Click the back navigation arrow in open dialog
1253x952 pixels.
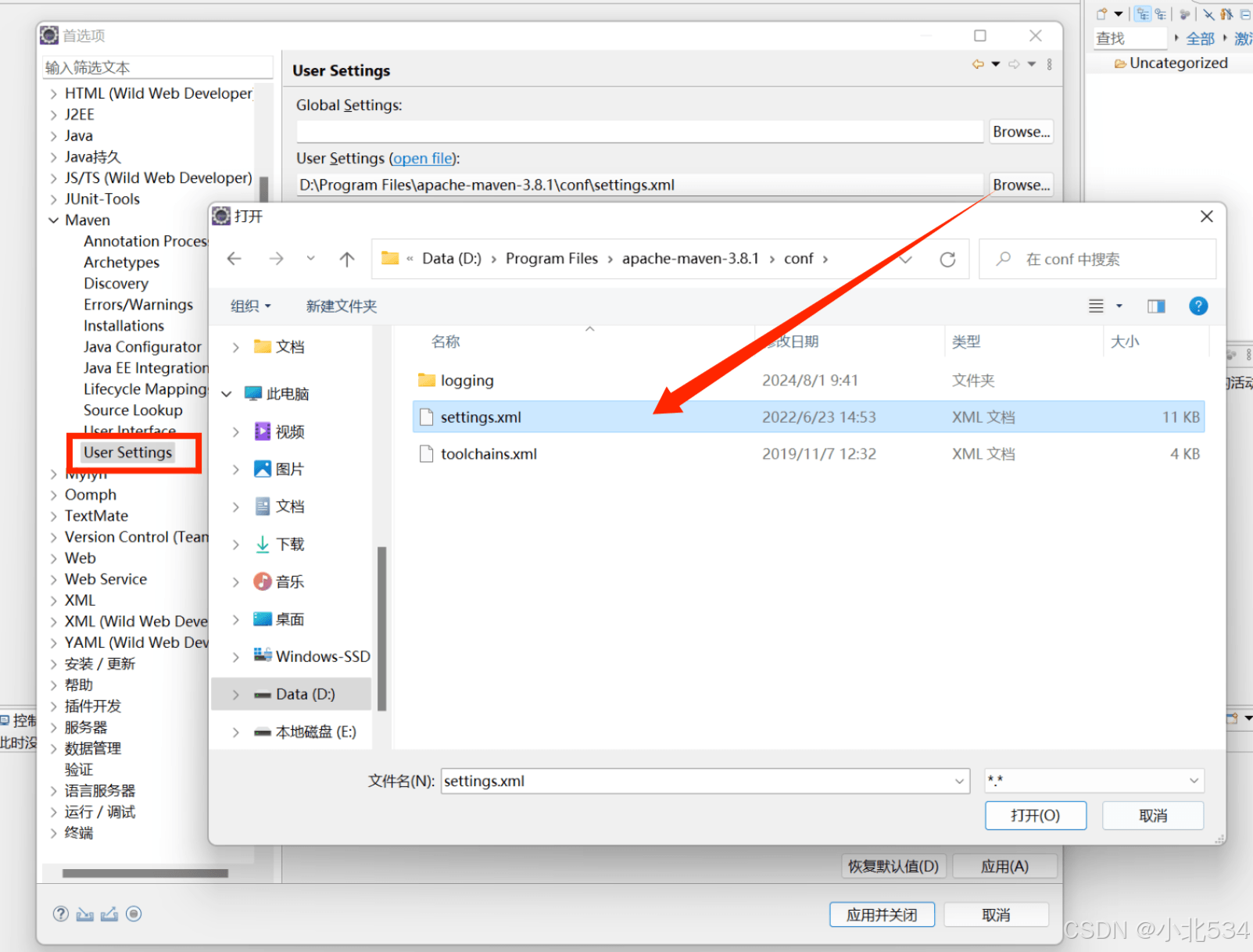pyautogui.click(x=234, y=259)
